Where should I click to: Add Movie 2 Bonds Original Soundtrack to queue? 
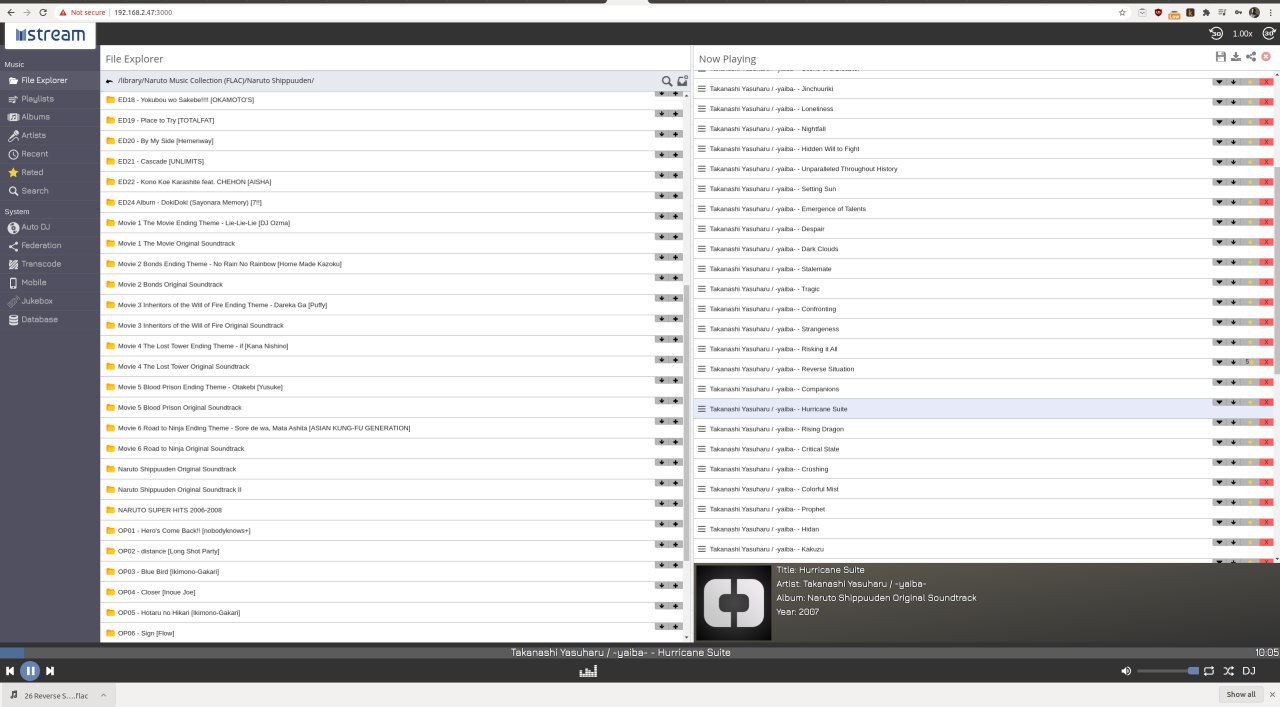tap(675, 278)
